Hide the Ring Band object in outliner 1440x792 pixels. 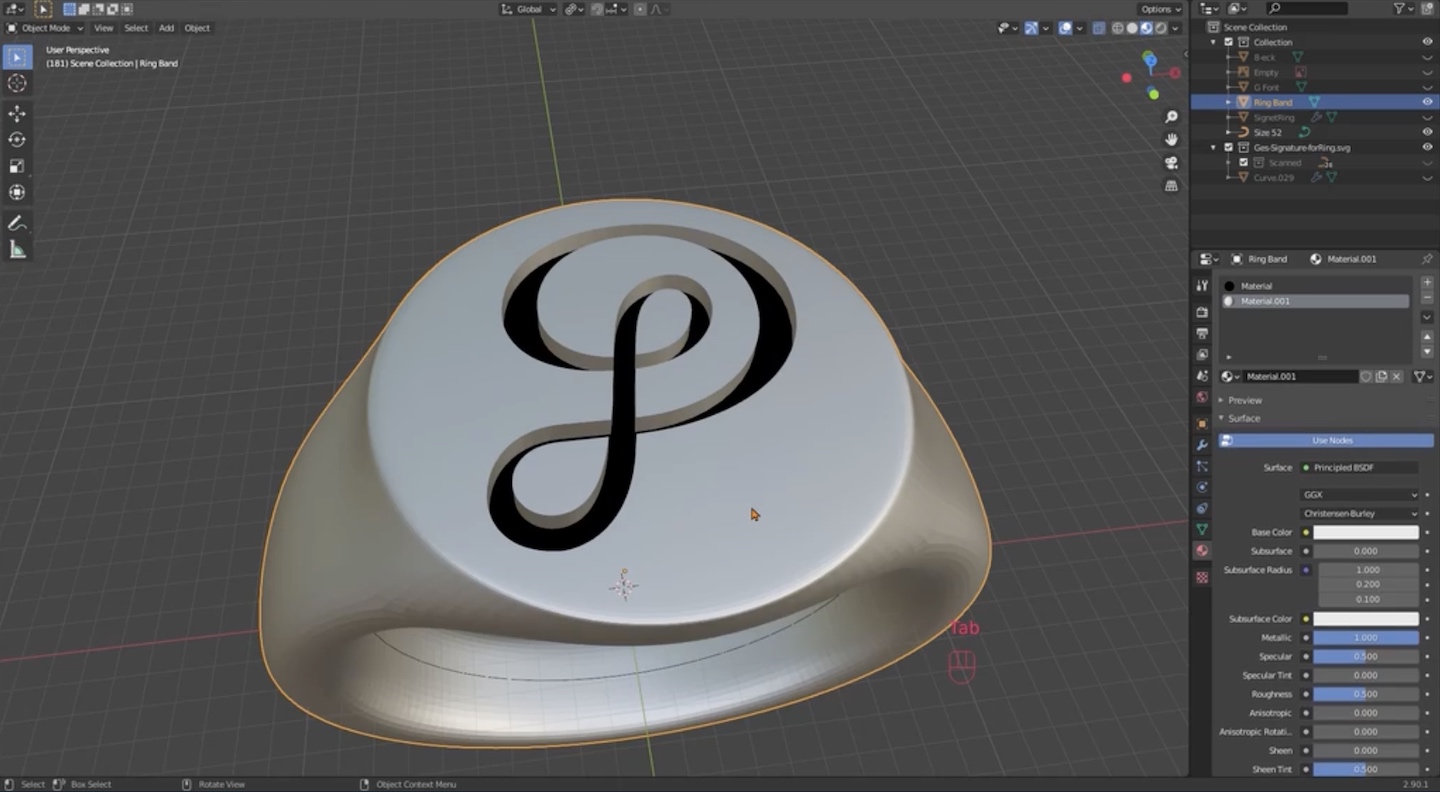pyautogui.click(x=1427, y=102)
